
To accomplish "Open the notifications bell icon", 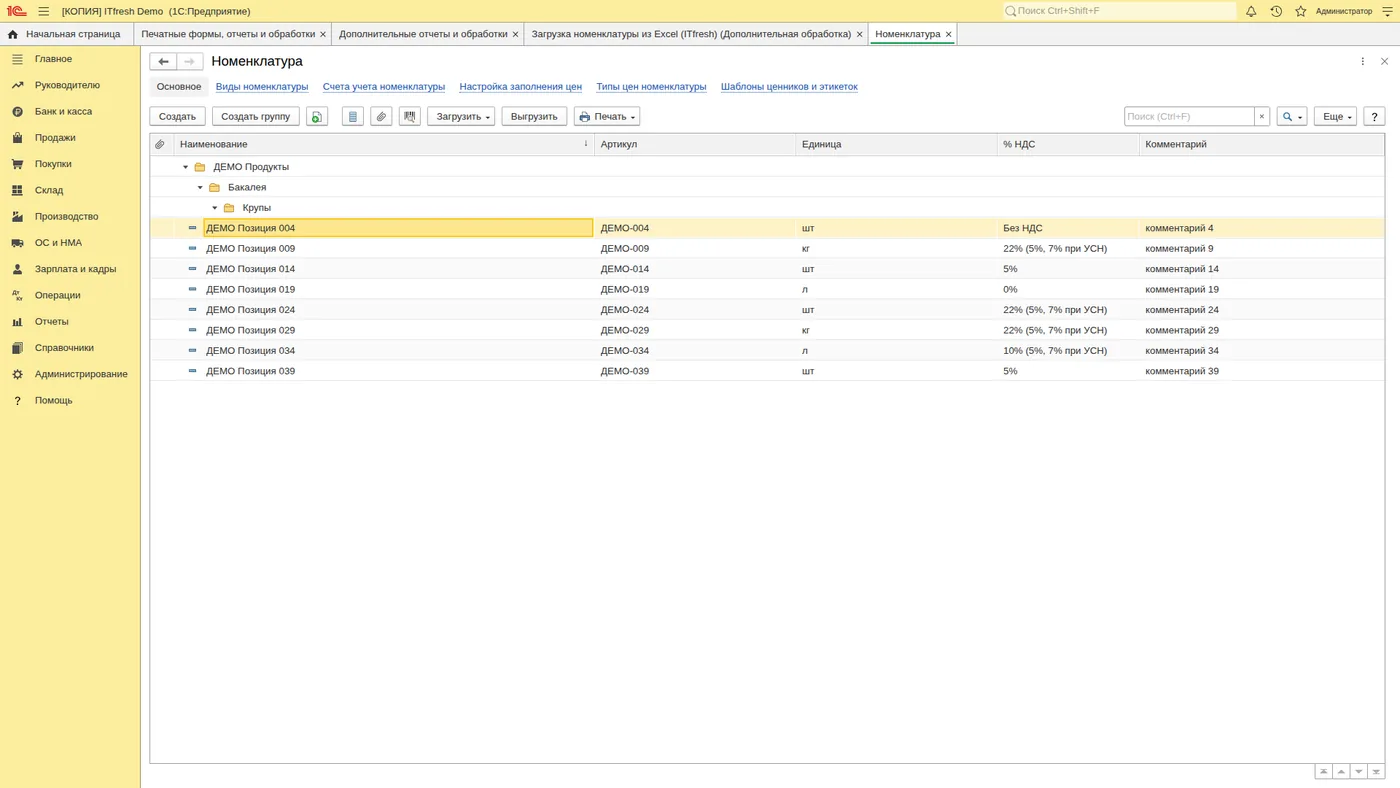I will click(1251, 11).
